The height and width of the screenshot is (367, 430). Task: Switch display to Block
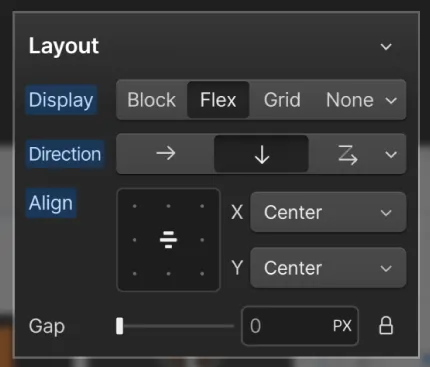(x=152, y=100)
